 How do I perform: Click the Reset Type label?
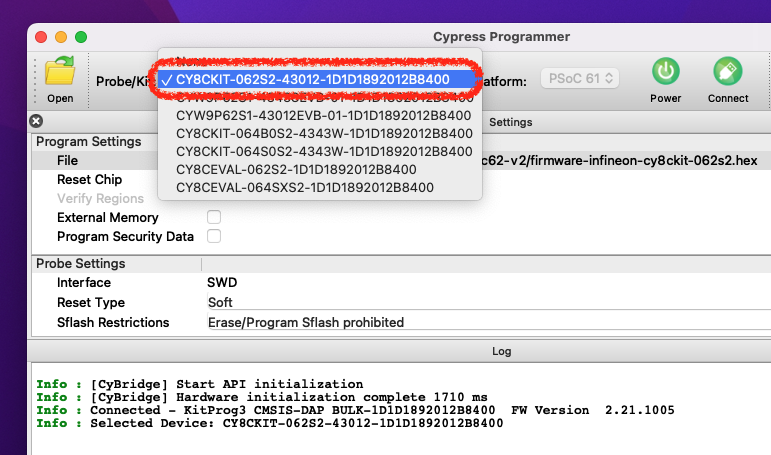pos(91,303)
